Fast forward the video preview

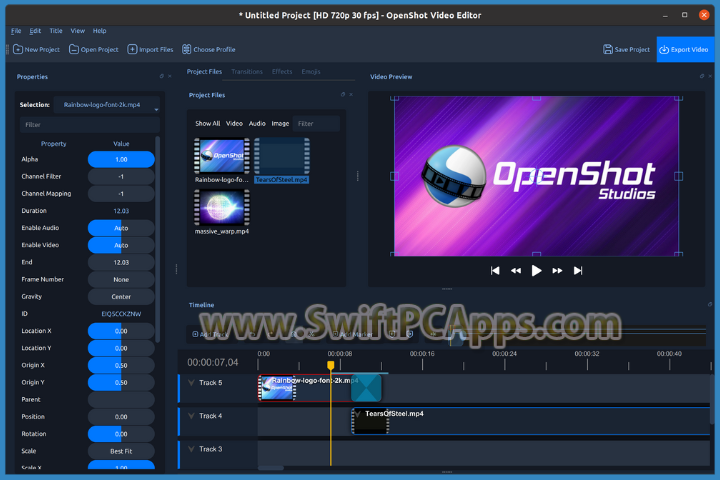[x=557, y=271]
